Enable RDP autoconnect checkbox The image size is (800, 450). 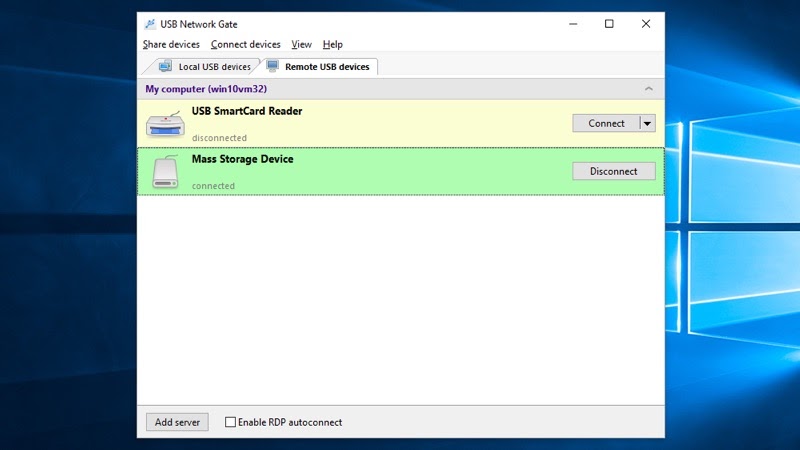231,422
